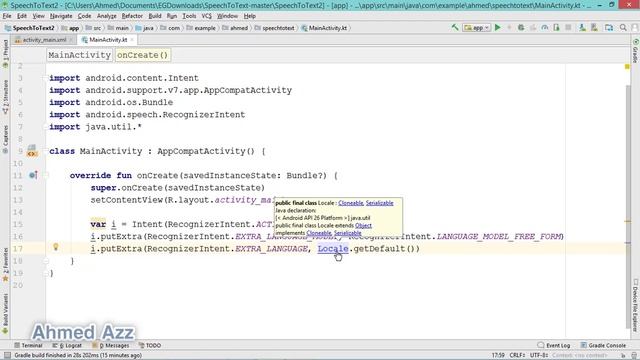Screen dimensions: 640x360
Task: Open the Build menu
Action: pyautogui.click(x=155, y=16)
